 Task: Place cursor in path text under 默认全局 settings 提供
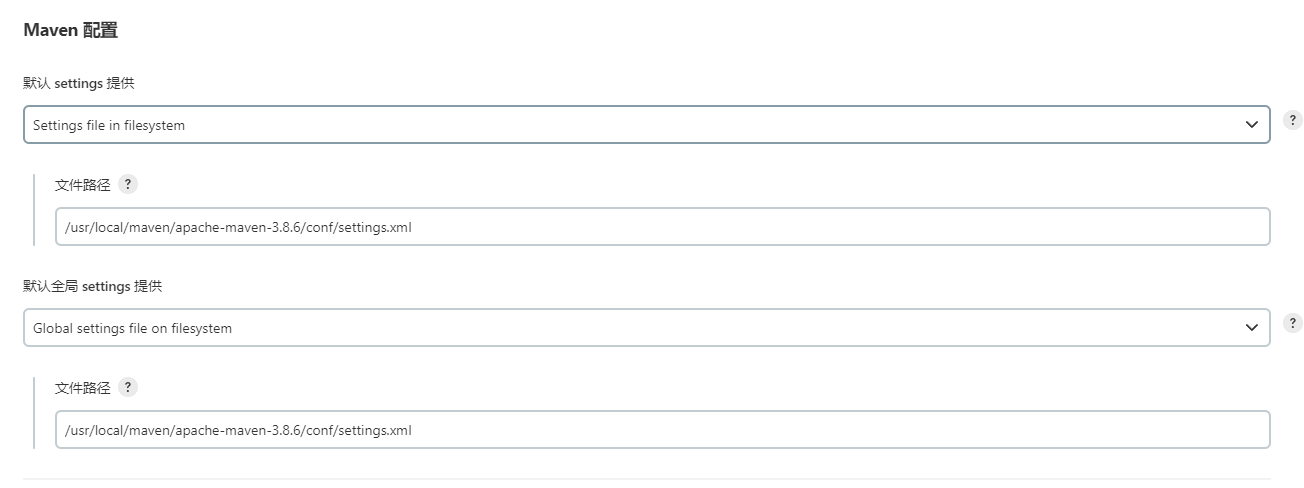238,430
